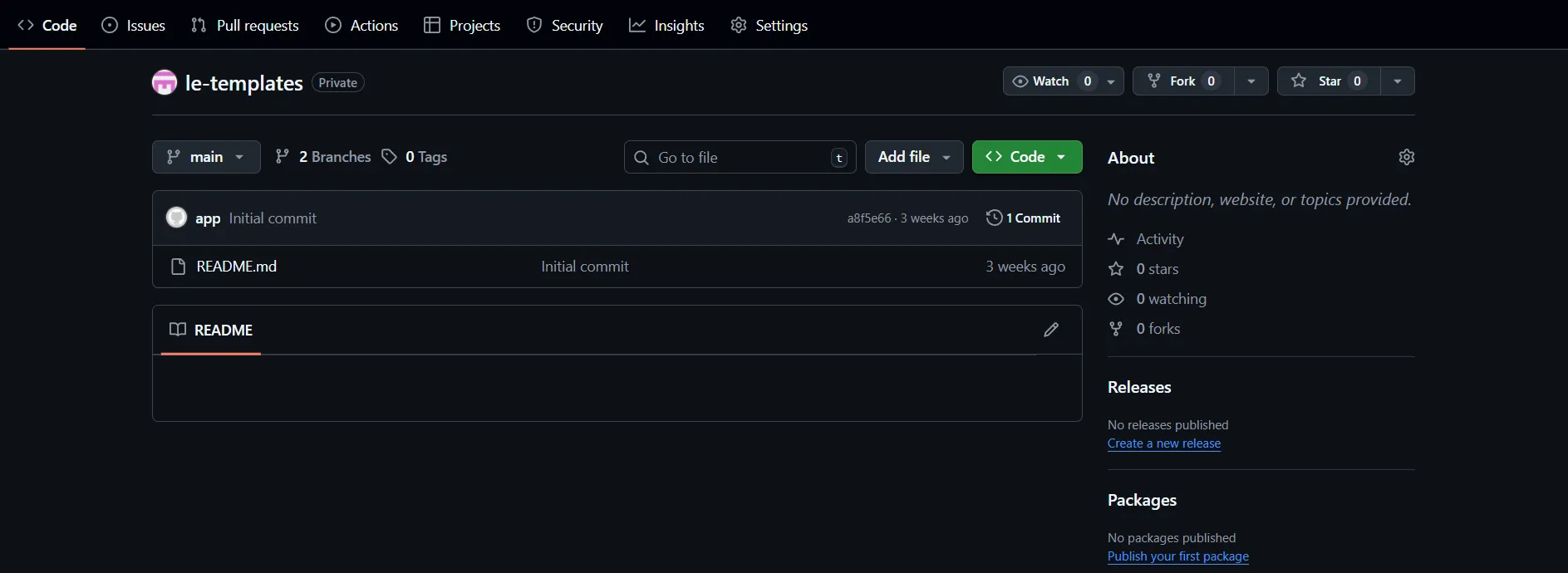Focus the Go to file search field
The width and height of the screenshot is (1568, 573).
pos(740,157)
